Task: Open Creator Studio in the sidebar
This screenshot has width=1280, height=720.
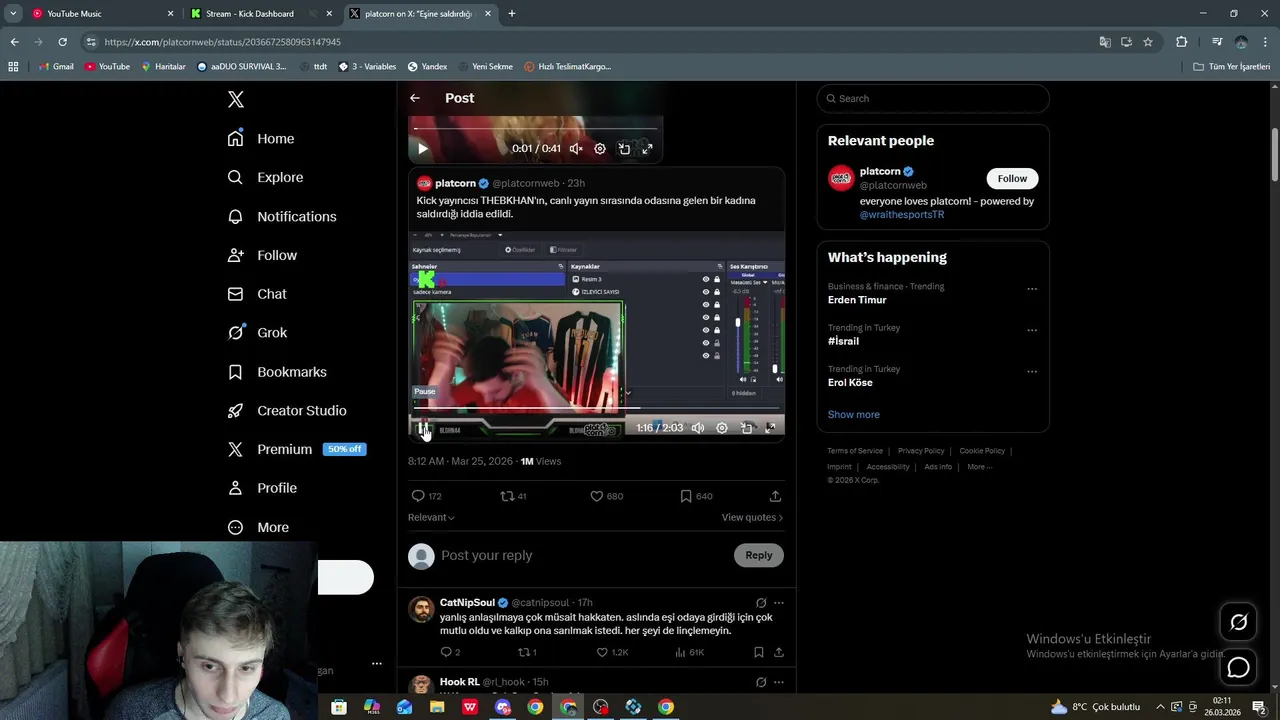Action: [x=288, y=411]
